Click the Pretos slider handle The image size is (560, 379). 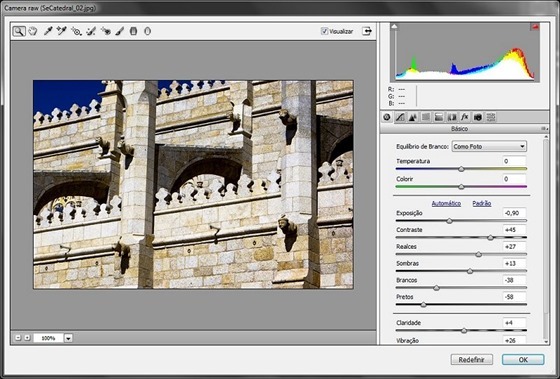point(423,305)
